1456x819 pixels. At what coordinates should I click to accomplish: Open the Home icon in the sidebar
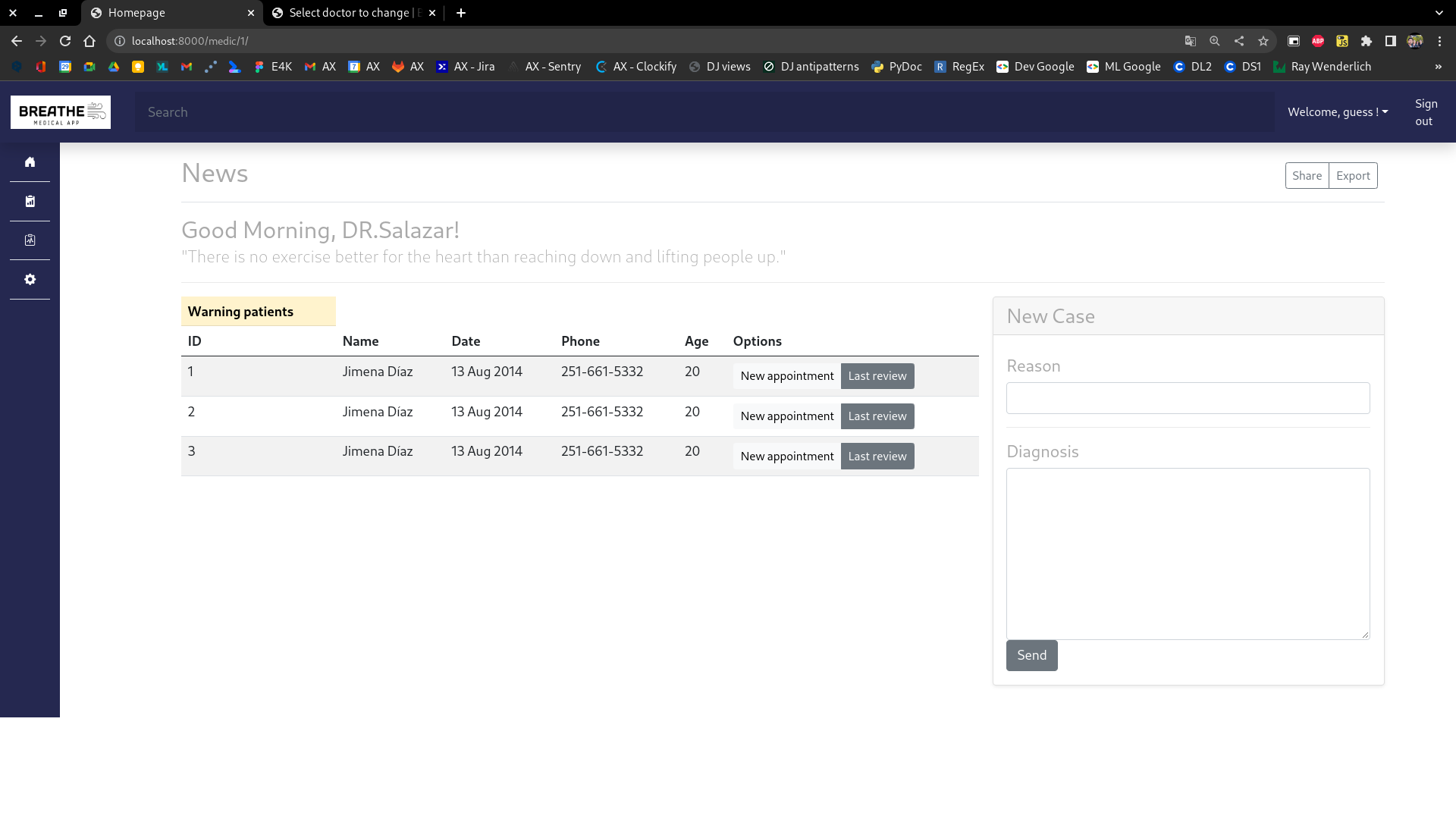click(30, 162)
